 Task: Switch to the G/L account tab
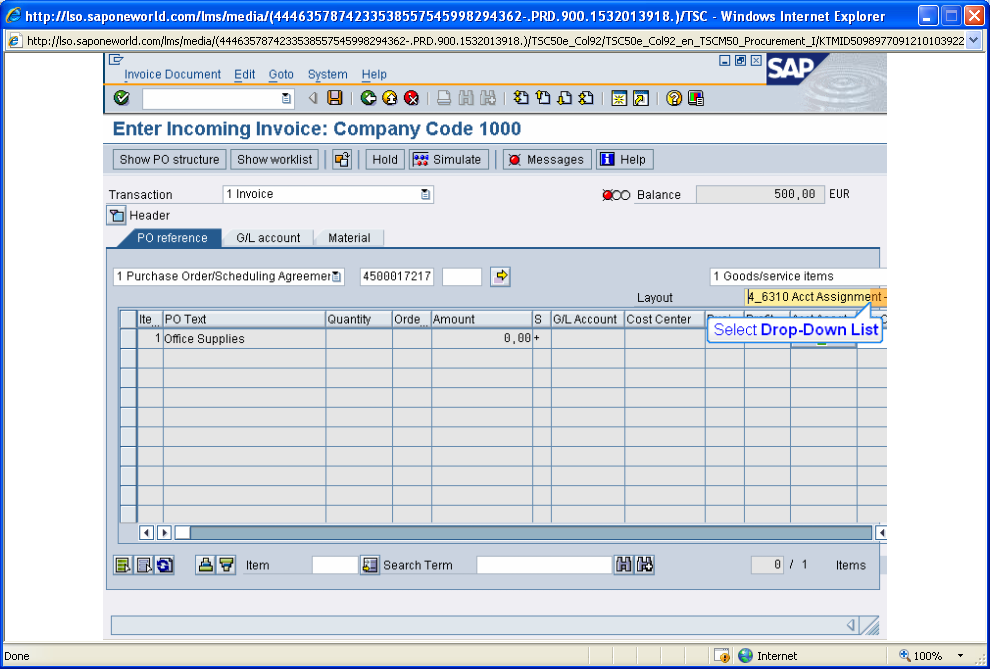[x=268, y=238]
